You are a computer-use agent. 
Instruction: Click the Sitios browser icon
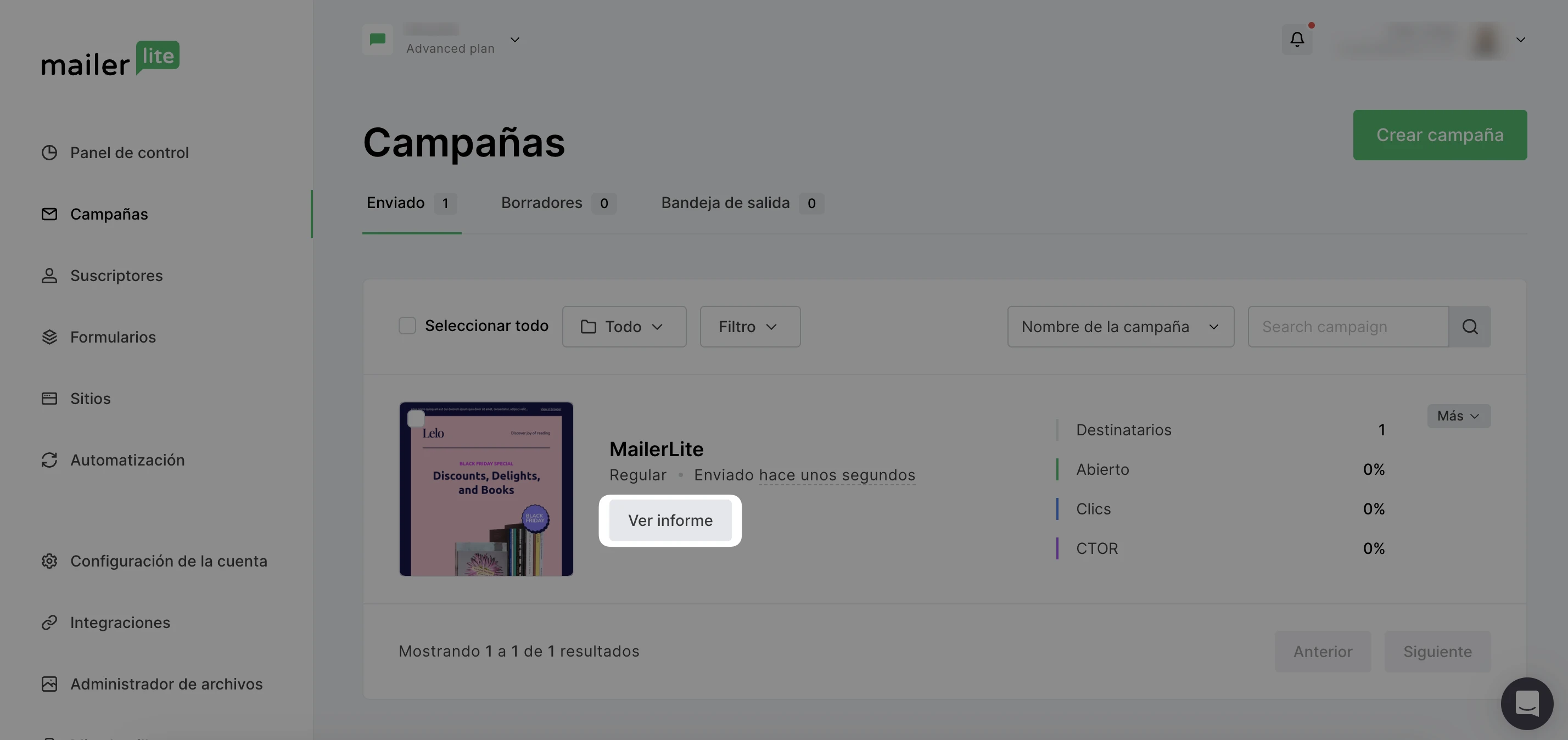pos(49,398)
